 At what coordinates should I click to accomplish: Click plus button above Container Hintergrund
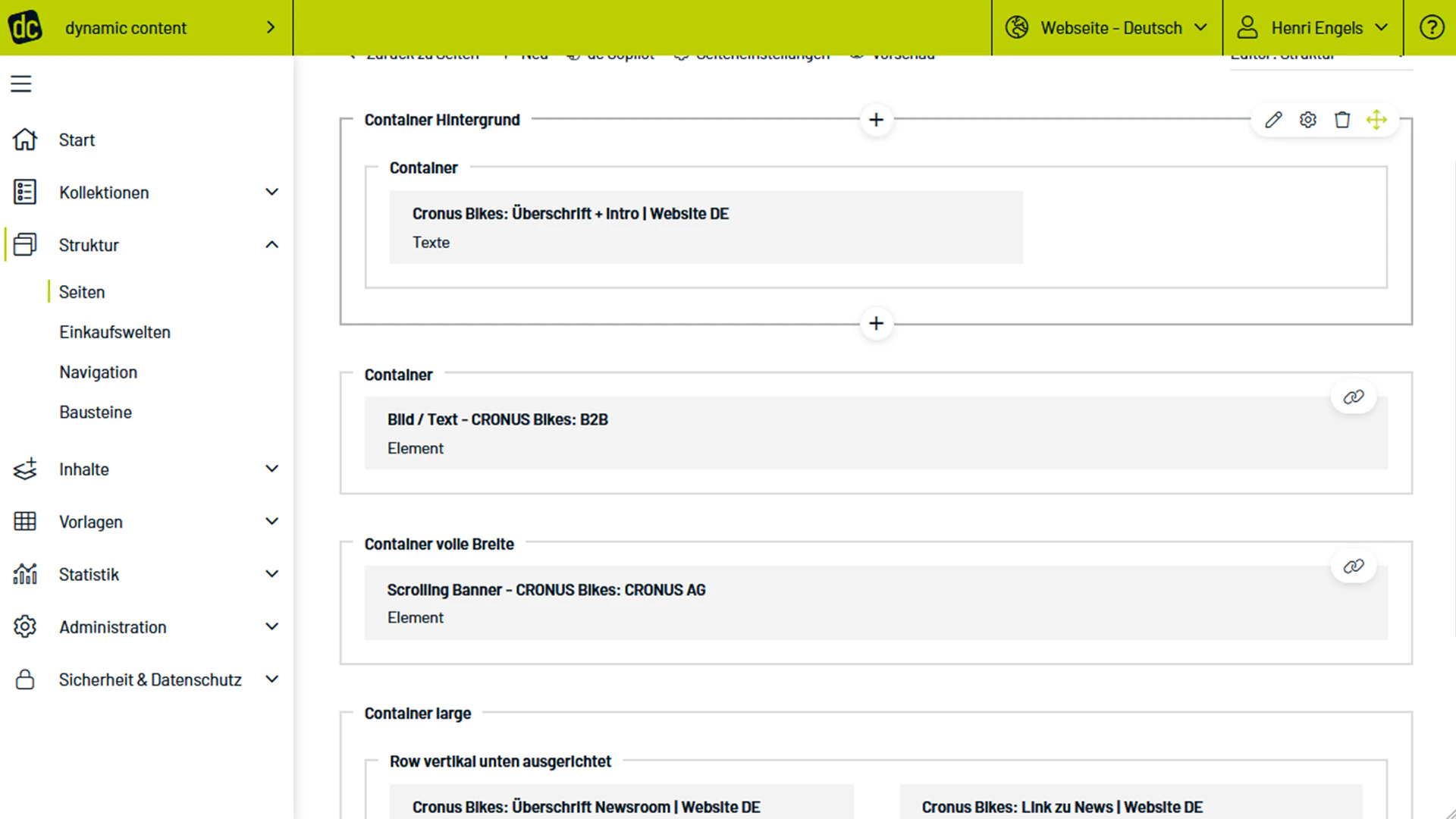(876, 120)
